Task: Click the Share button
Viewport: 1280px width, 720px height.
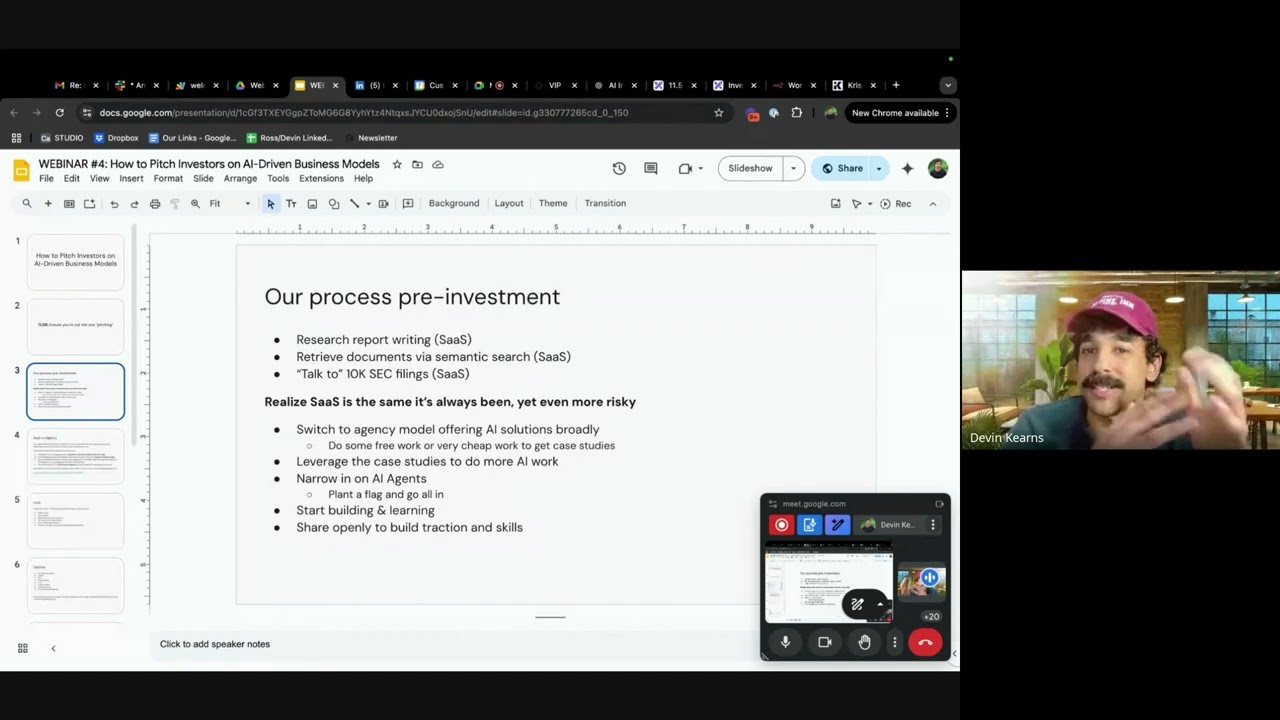Action: (x=842, y=168)
